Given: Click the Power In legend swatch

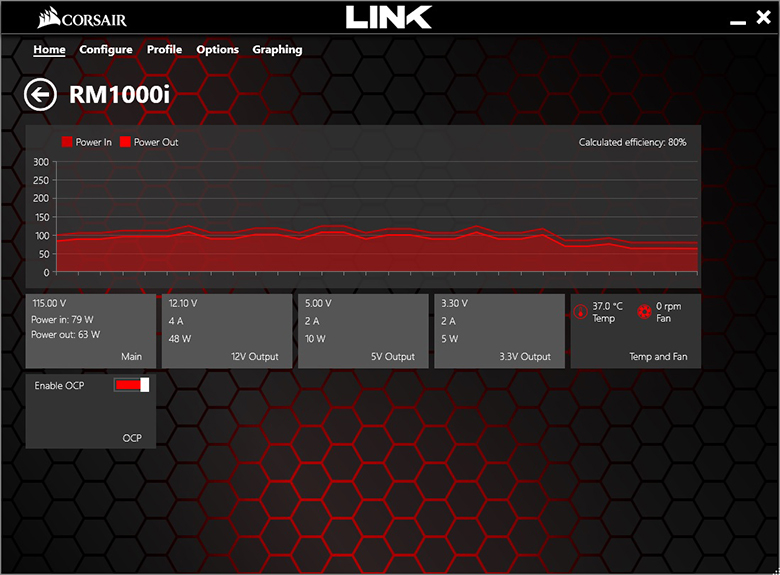Looking at the screenshot, I should [x=67, y=142].
